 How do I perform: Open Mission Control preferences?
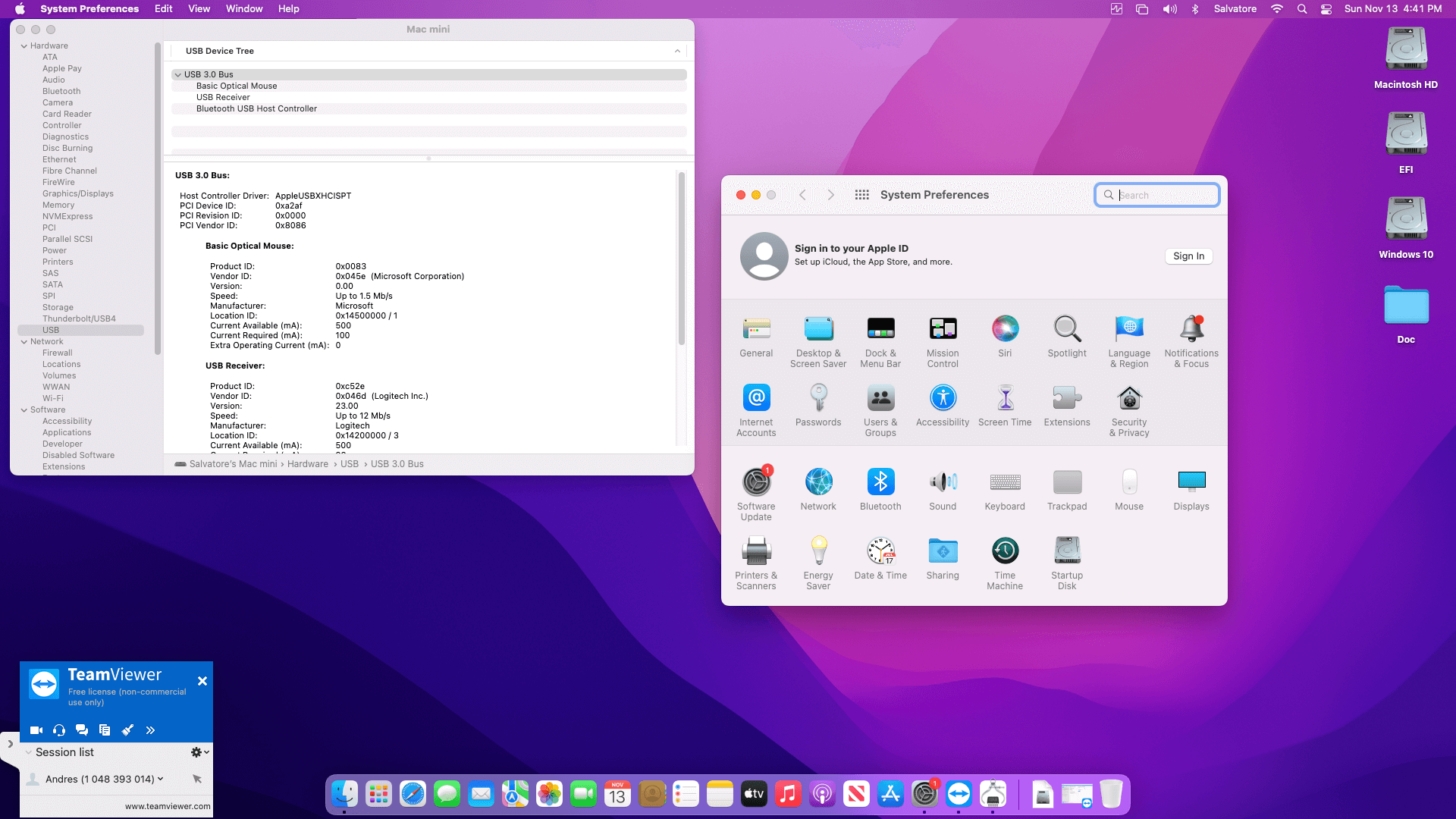pos(943,342)
